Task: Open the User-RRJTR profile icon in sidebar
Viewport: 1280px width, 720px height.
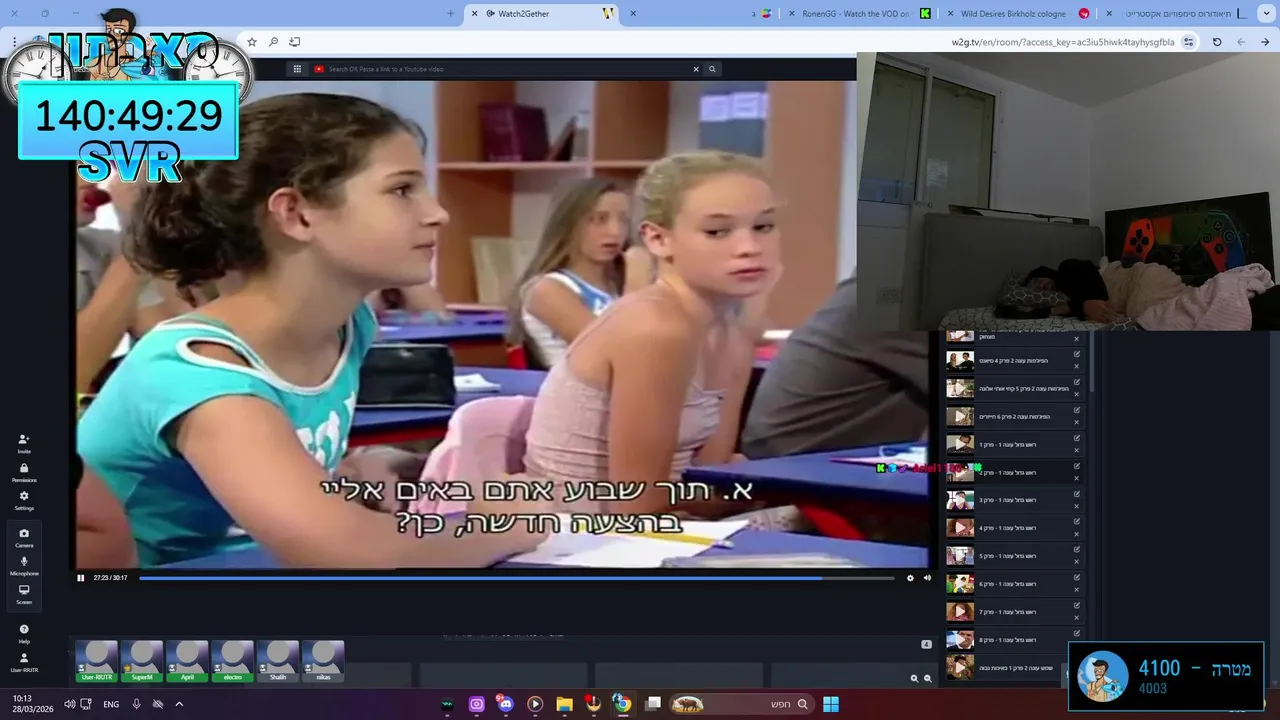Action: point(24,662)
